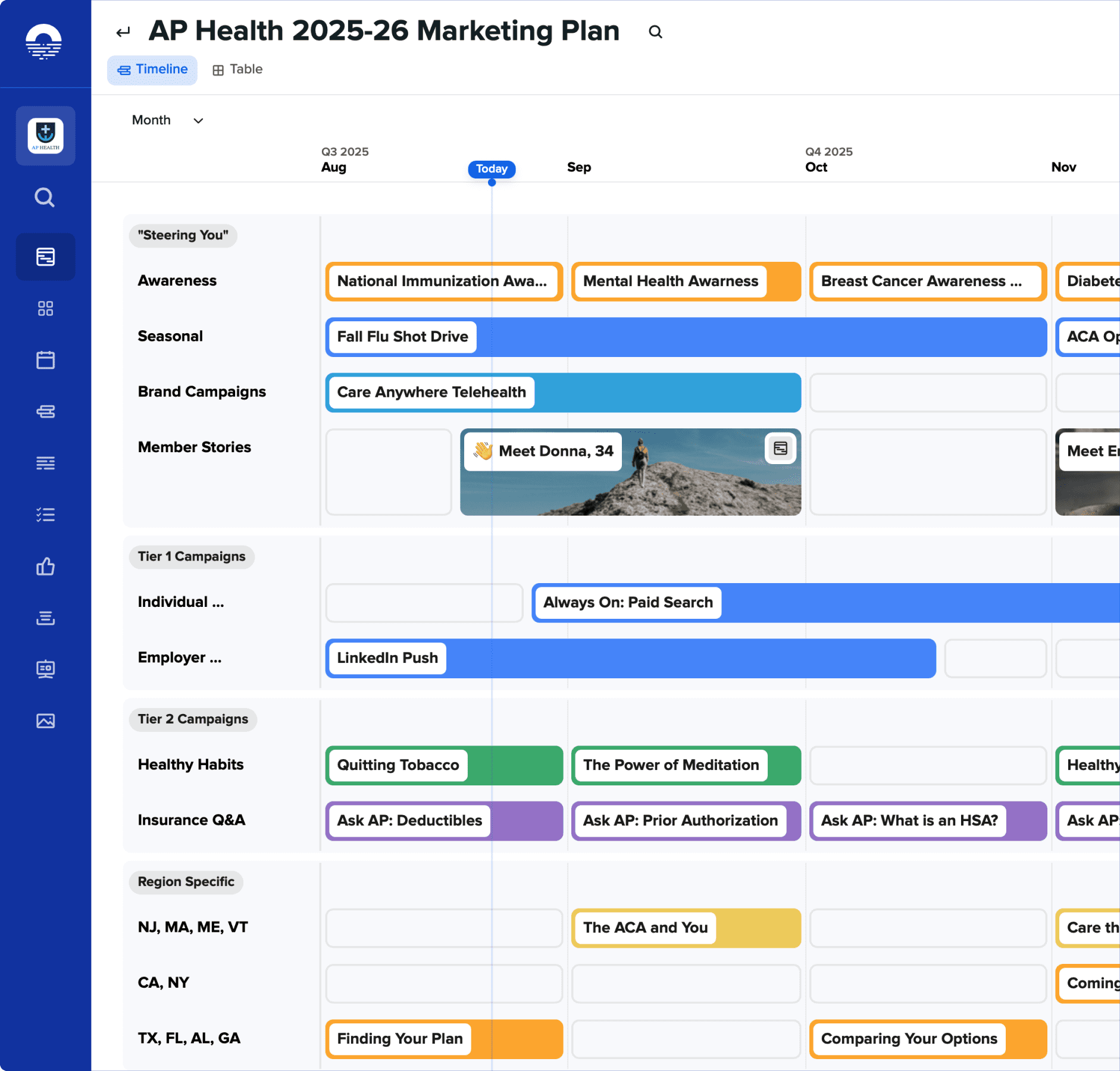The width and height of the screenshot is (1120, 1071).
Task: Click the grid dashboard icon in the sidebar
Action: click(46, 308)
